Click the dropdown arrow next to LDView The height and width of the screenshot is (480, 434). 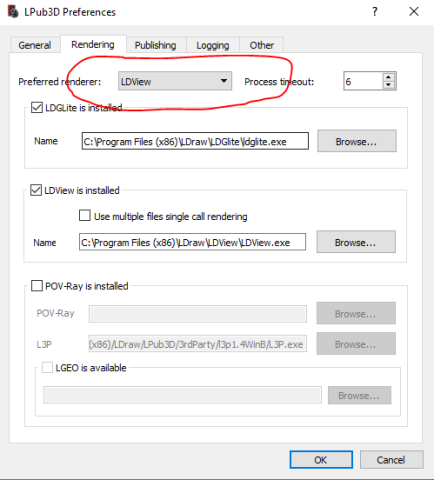[x=224, y=81]
